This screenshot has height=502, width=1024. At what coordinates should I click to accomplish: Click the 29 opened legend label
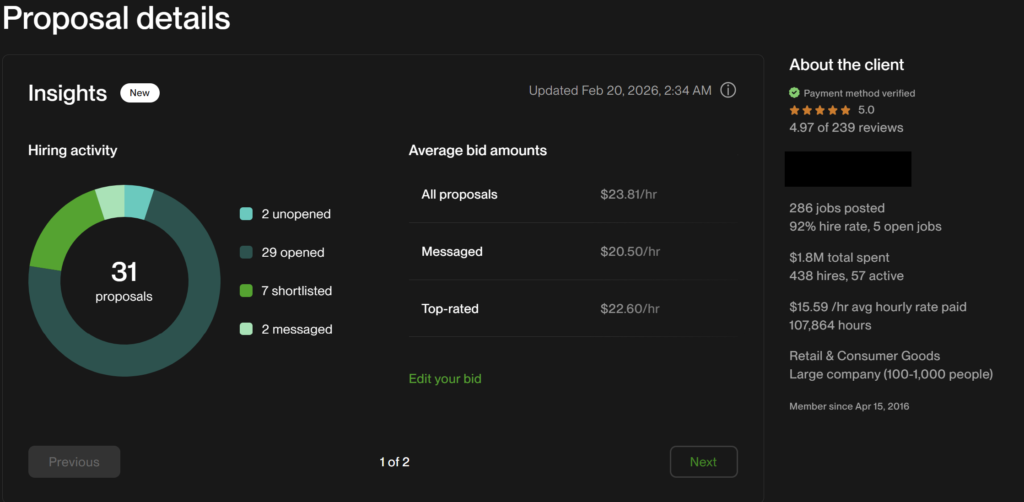(x=293, y=253)
